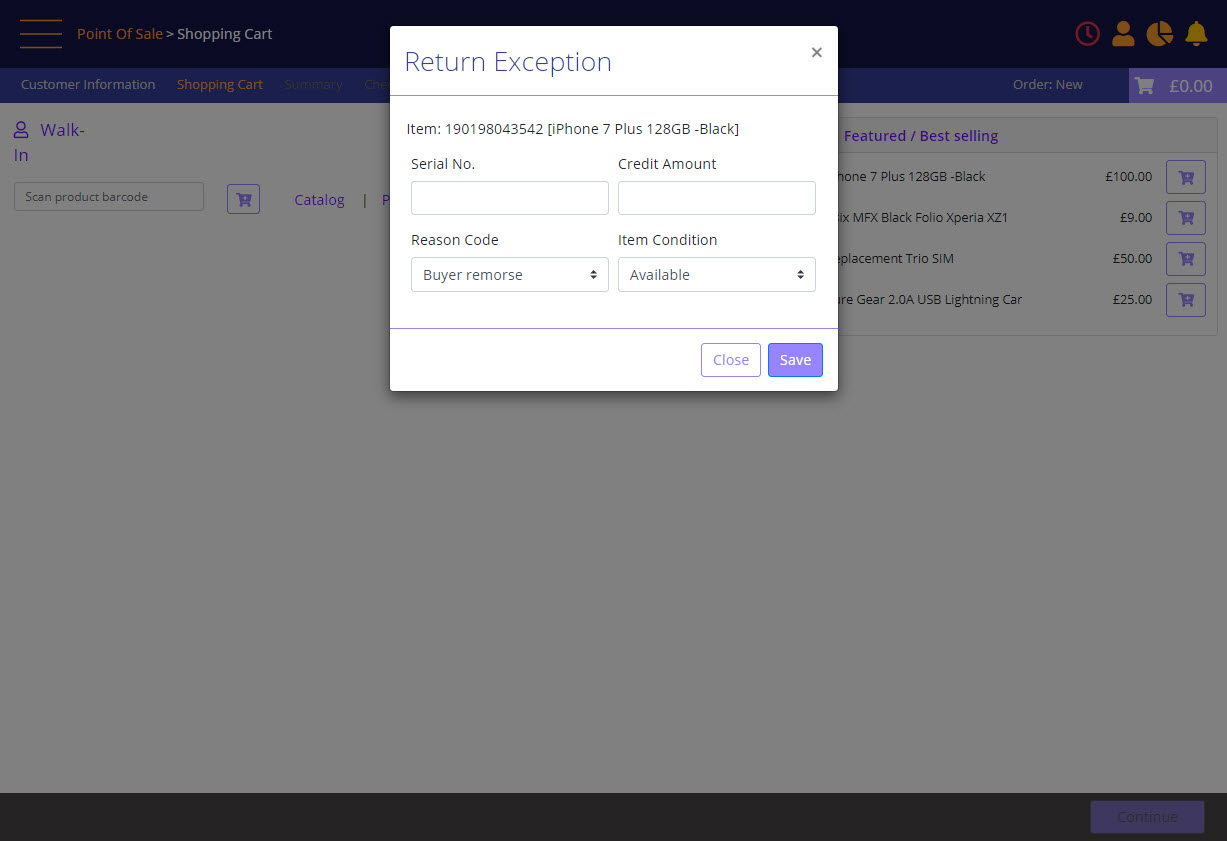Focus the Serial No. input field

510,198
